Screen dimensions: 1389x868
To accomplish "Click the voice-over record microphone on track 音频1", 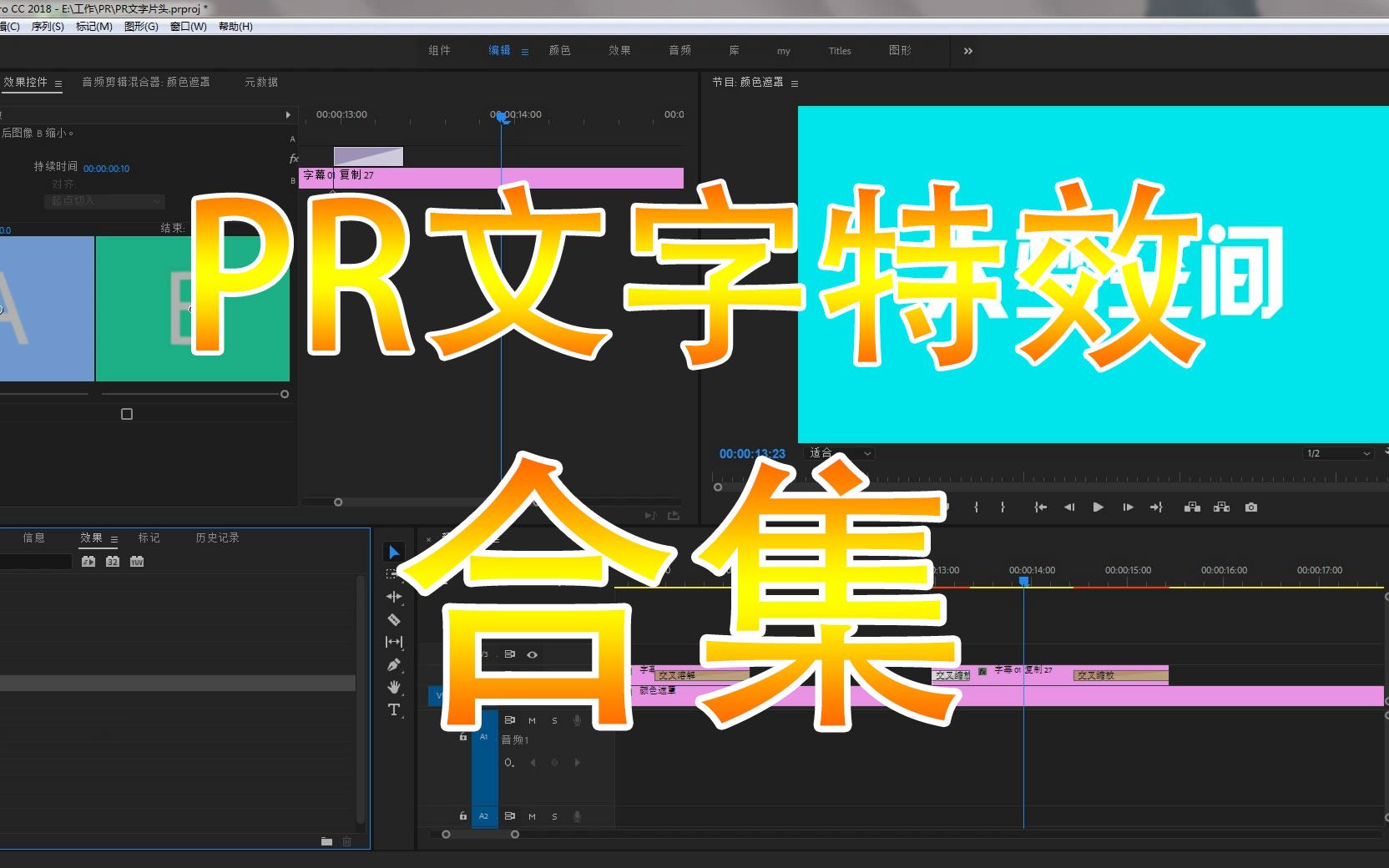I will (x=577, y=720).
